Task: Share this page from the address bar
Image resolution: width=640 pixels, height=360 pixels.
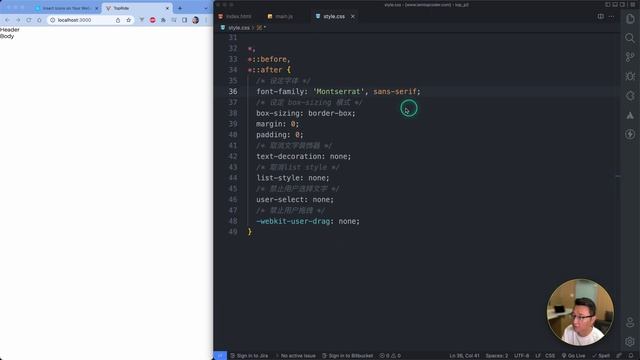Action: pyautogui.click(x=118, y=20)
